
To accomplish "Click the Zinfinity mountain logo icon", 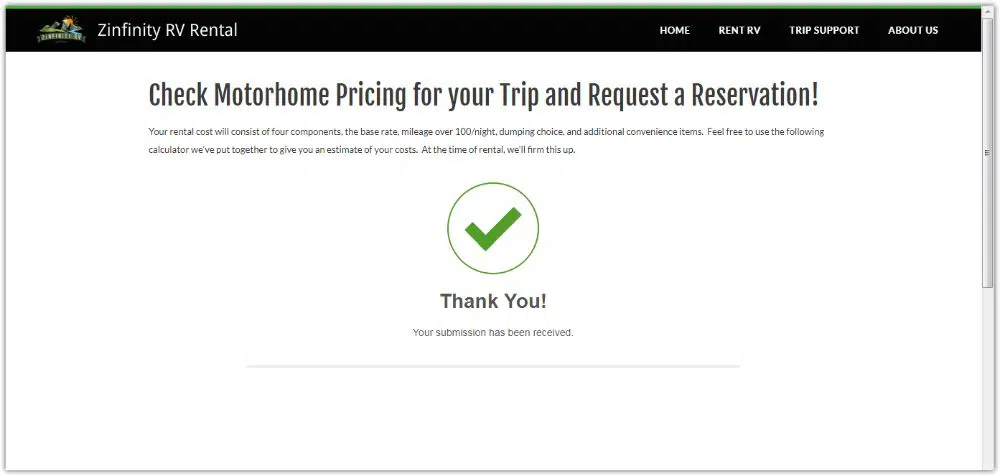I will 61,30.
